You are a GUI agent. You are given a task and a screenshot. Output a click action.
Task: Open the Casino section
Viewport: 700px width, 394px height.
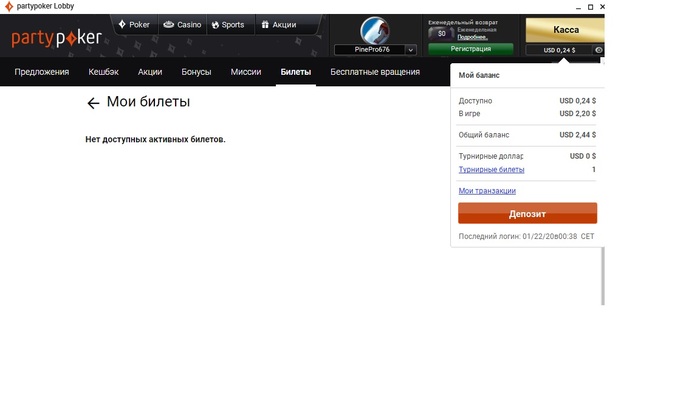182,25
